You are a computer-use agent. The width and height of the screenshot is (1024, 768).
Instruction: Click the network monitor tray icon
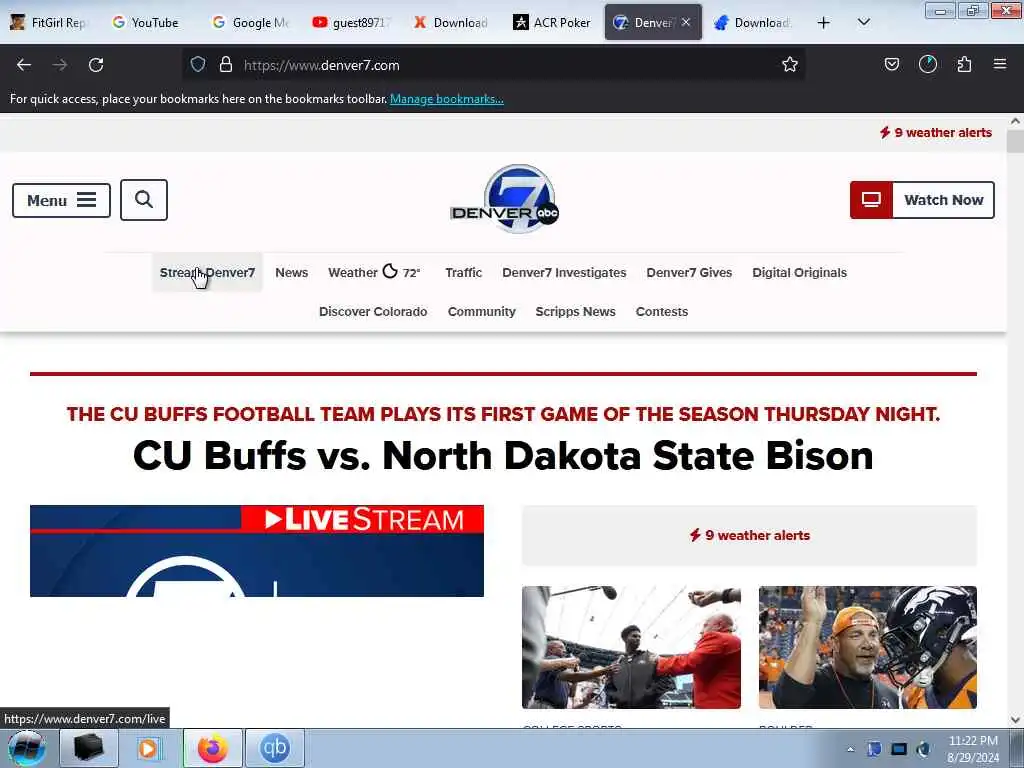click(899, 749)
